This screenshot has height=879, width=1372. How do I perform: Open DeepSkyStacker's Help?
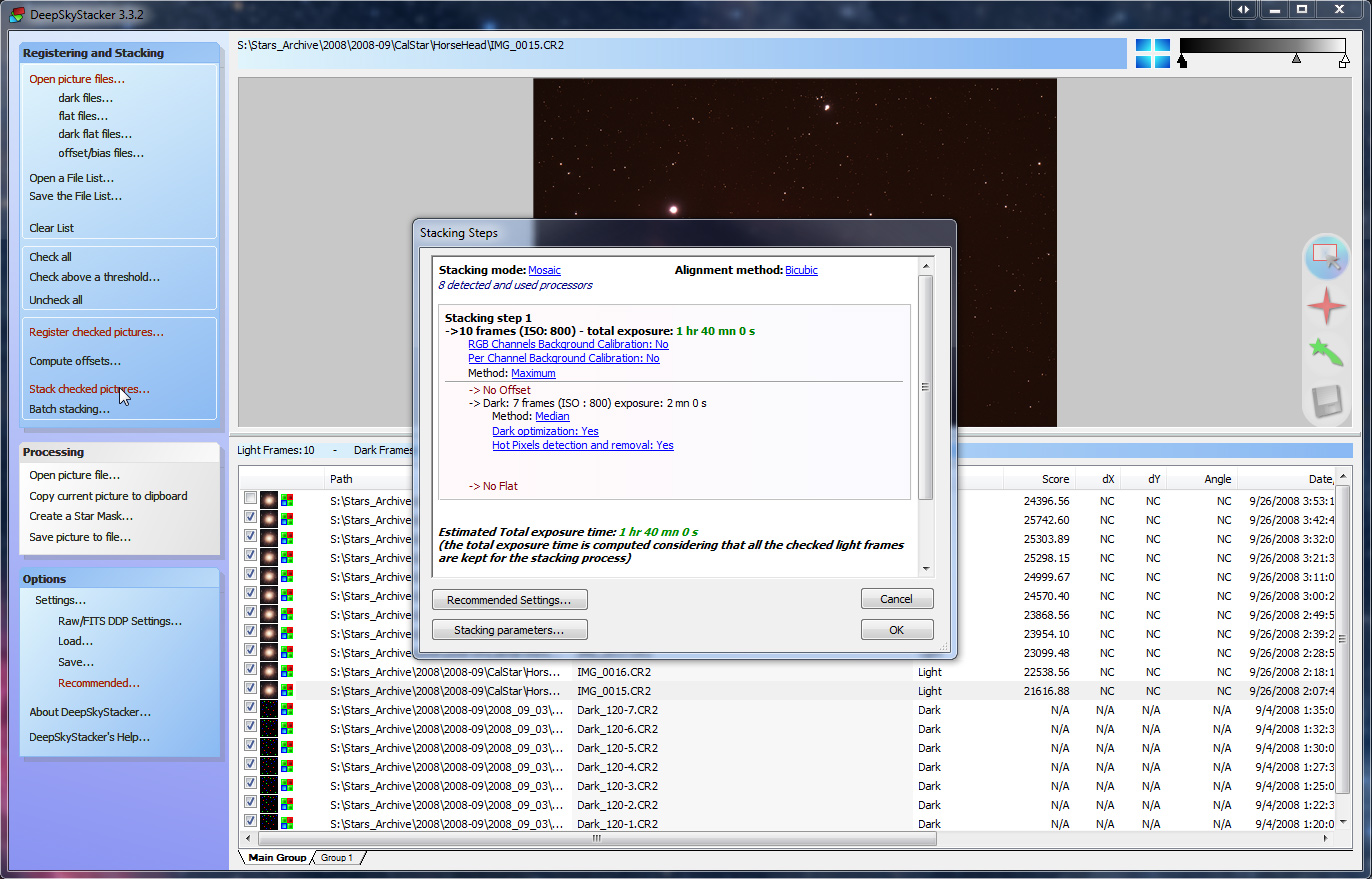point(90,737)
